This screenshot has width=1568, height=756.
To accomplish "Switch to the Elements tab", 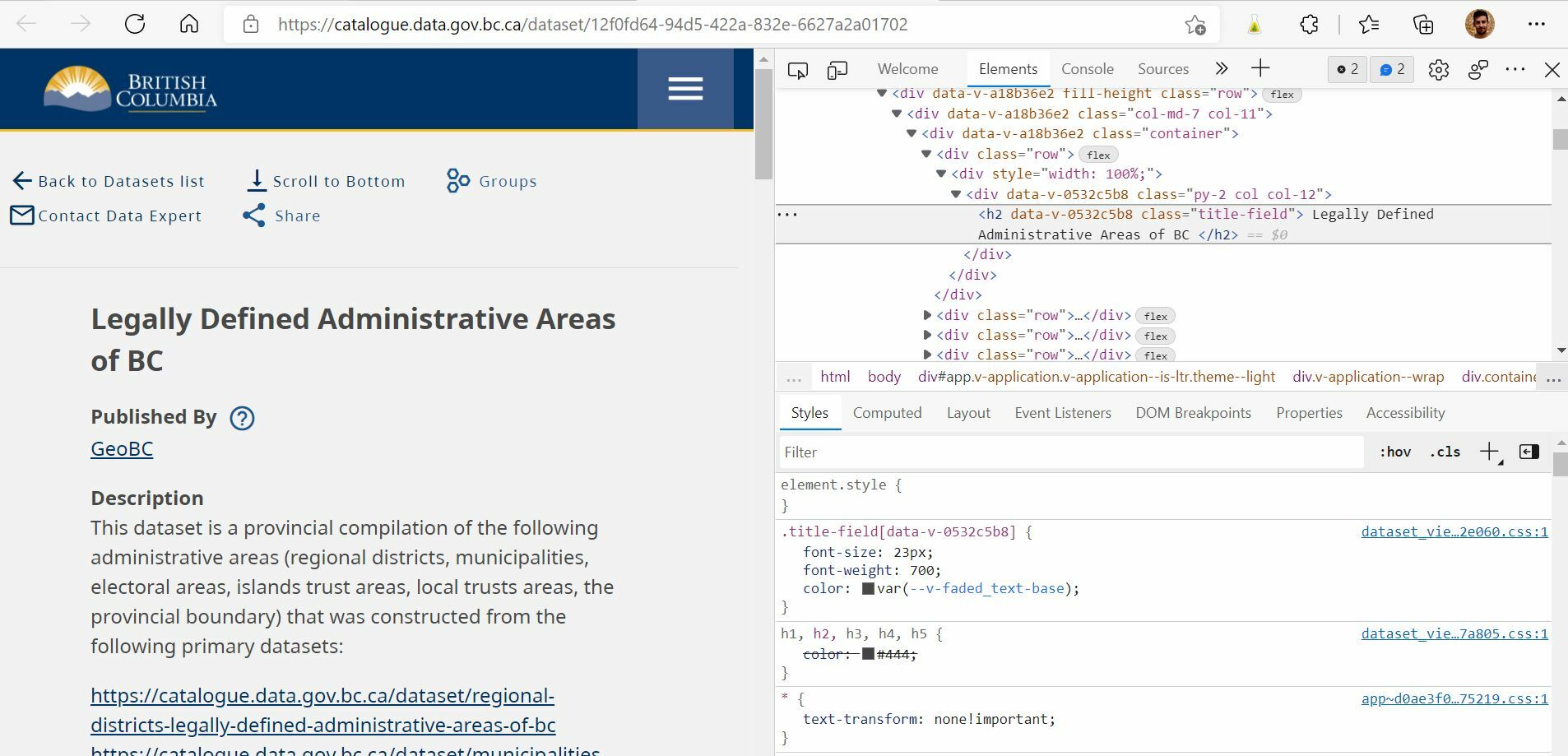I will tap(1008, 69).
